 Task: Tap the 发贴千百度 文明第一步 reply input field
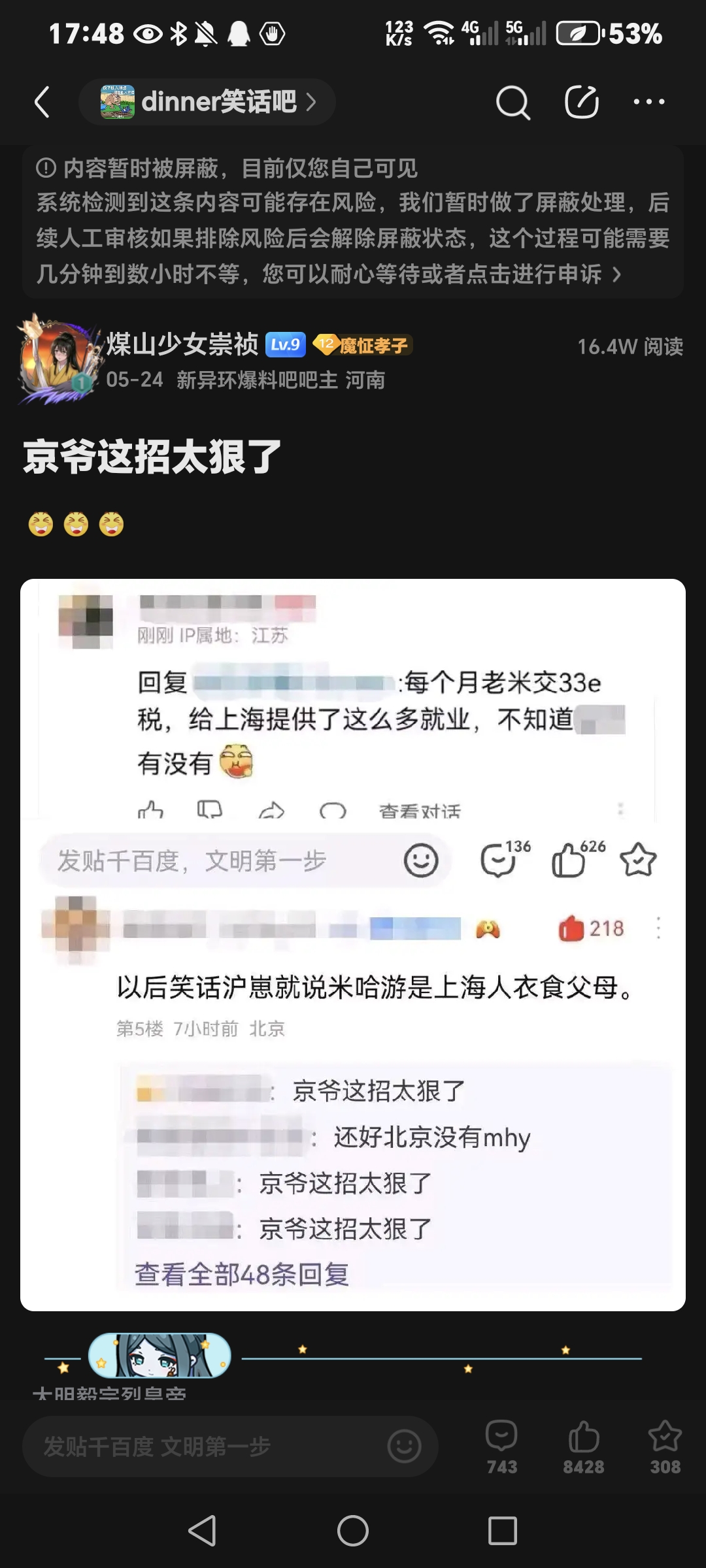[230, 1446]
